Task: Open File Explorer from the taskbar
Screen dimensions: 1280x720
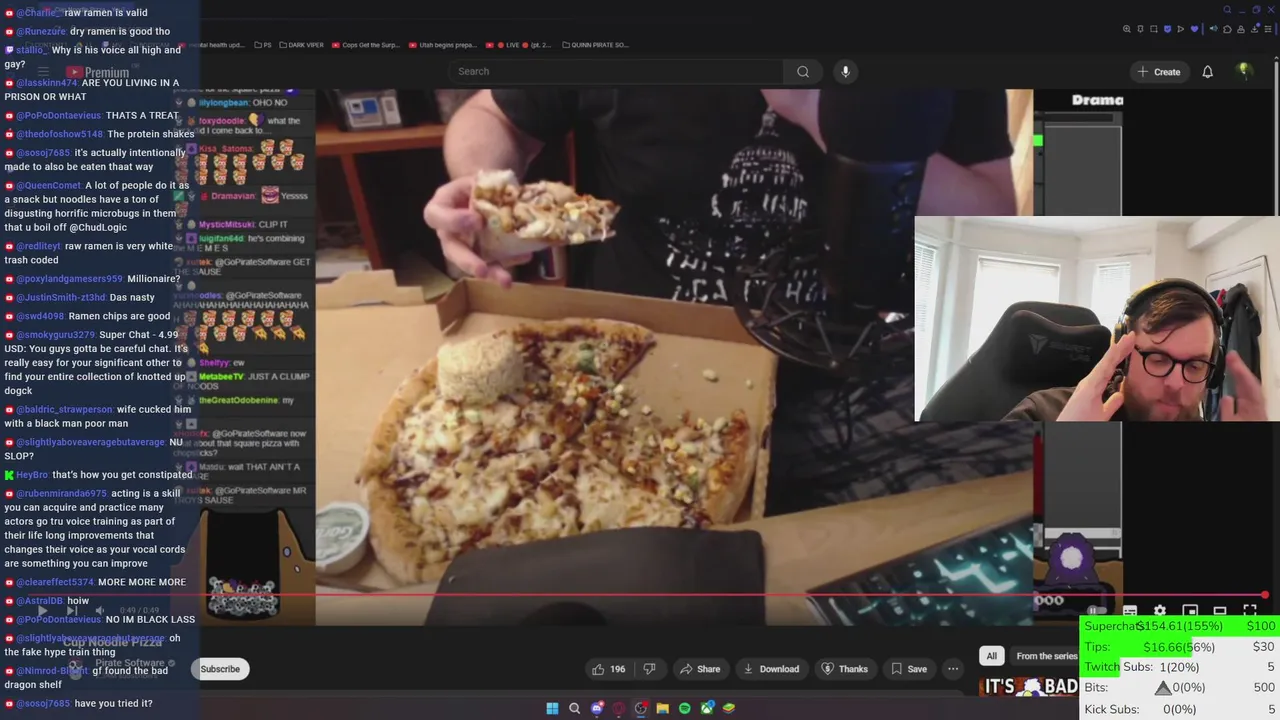Action: (662, 708)
